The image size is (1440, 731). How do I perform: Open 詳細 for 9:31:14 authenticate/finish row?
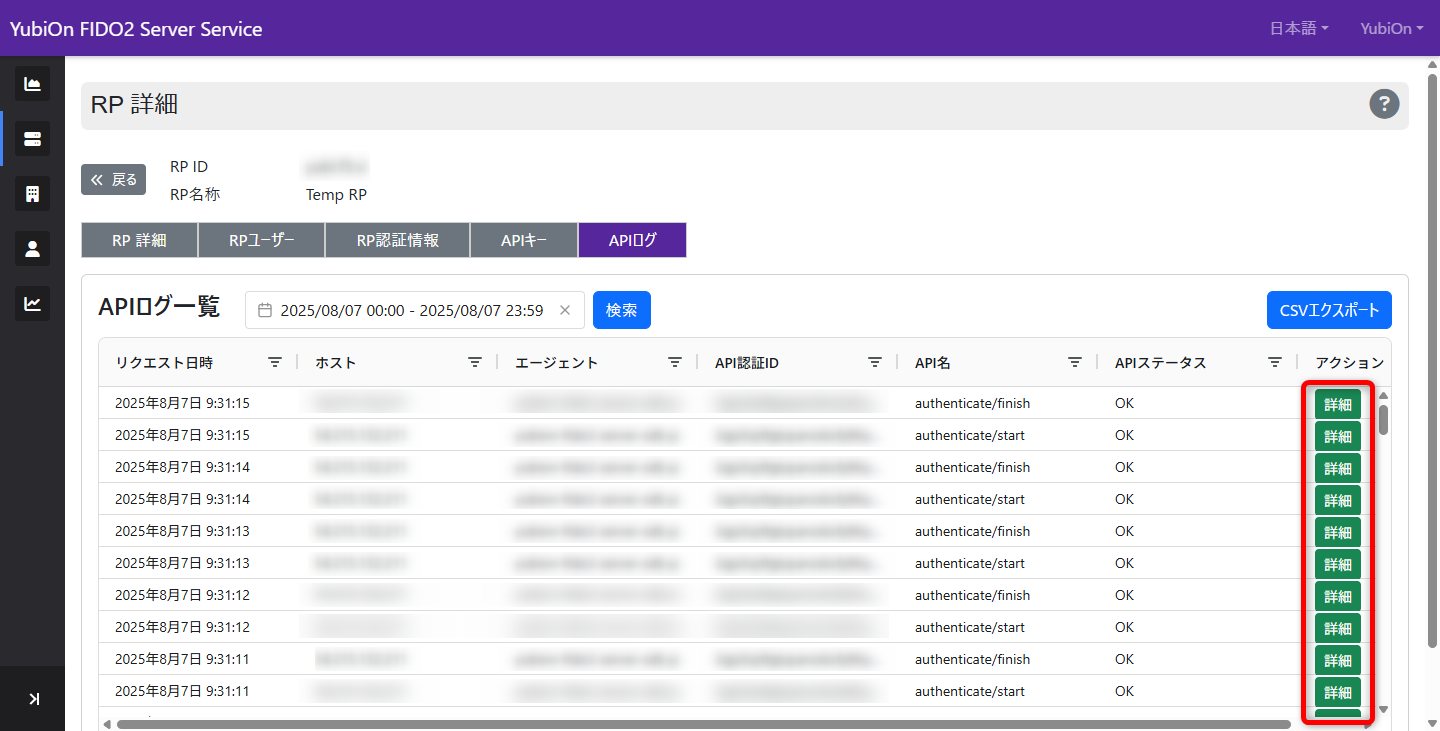(x=1338, y=468)
